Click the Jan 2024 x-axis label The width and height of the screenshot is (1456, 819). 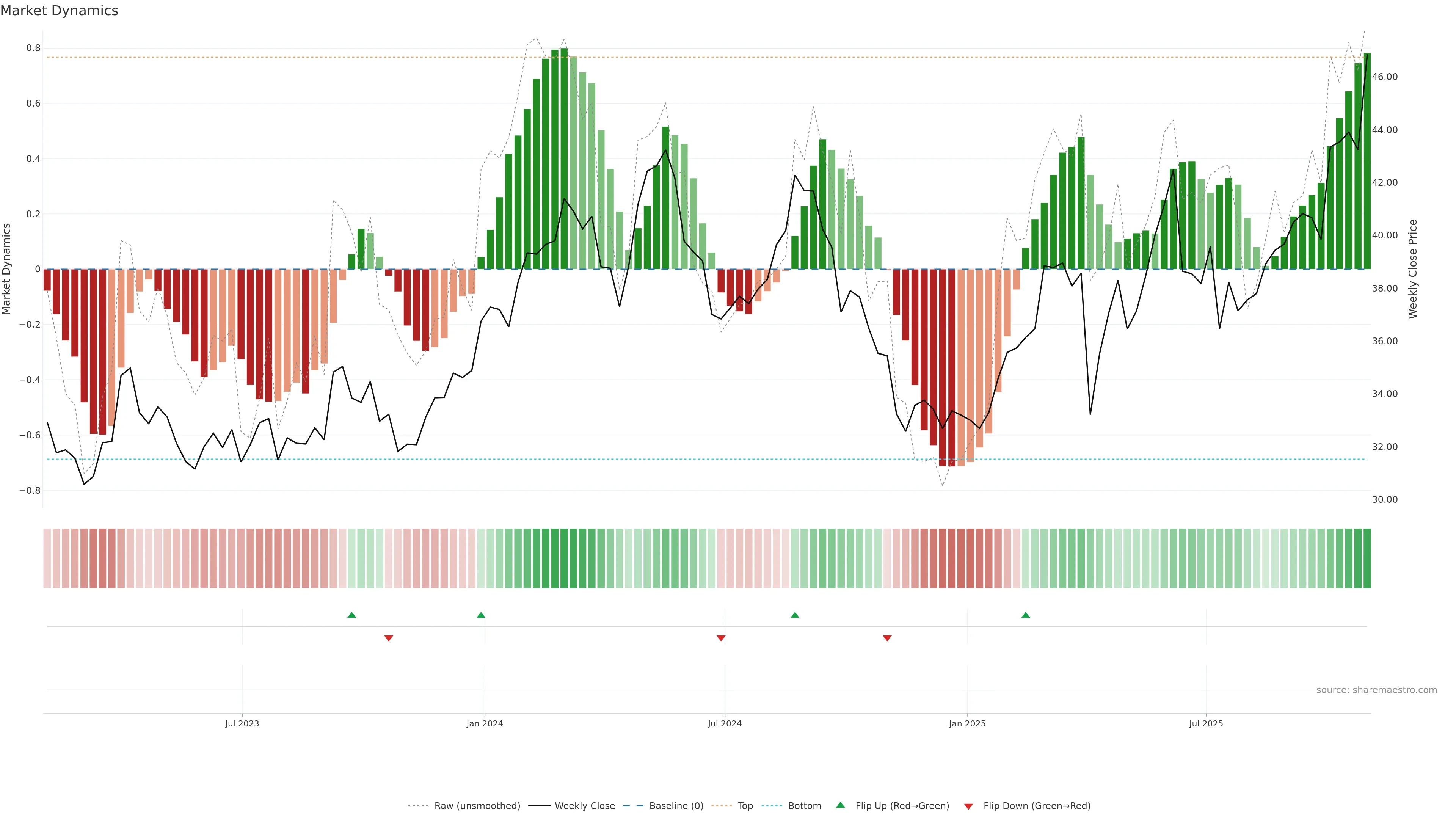pyautogui.click(x=485, y=723)
